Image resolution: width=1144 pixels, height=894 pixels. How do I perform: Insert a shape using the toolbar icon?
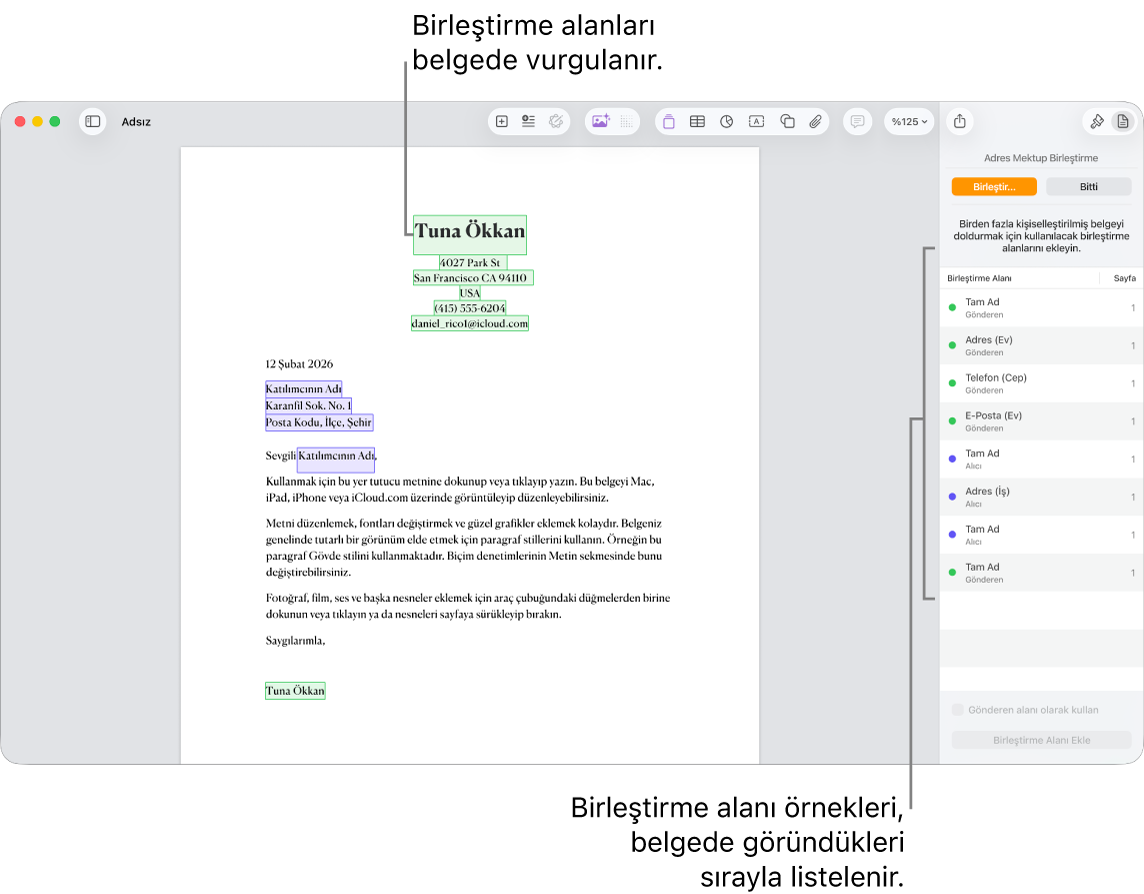[x=787, y=121]
